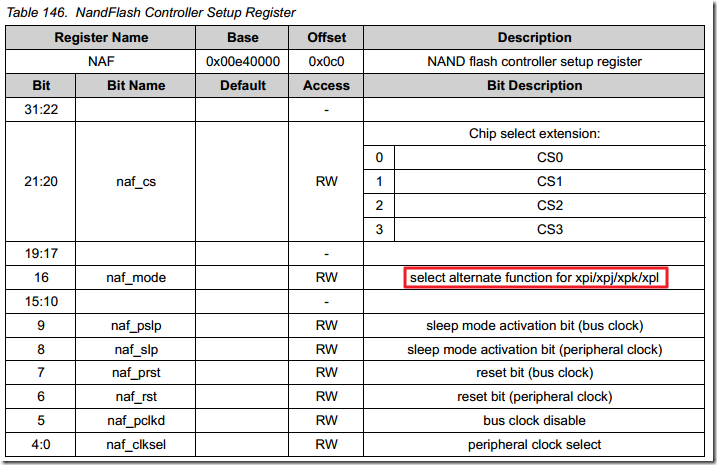Select the naf_prst bit name
This screenshot has height=465, width=717.
coord(135,373)
